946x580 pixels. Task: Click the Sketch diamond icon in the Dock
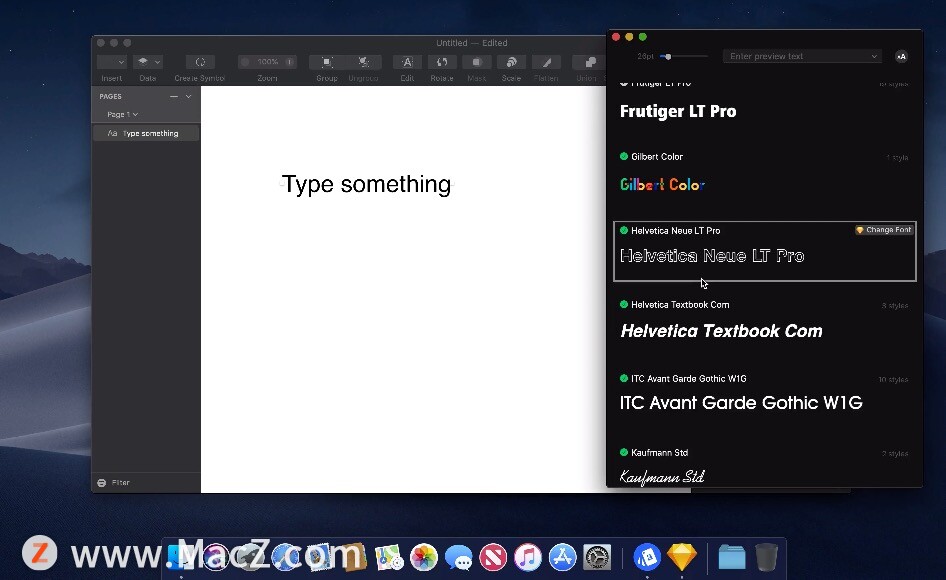point(682,556)
